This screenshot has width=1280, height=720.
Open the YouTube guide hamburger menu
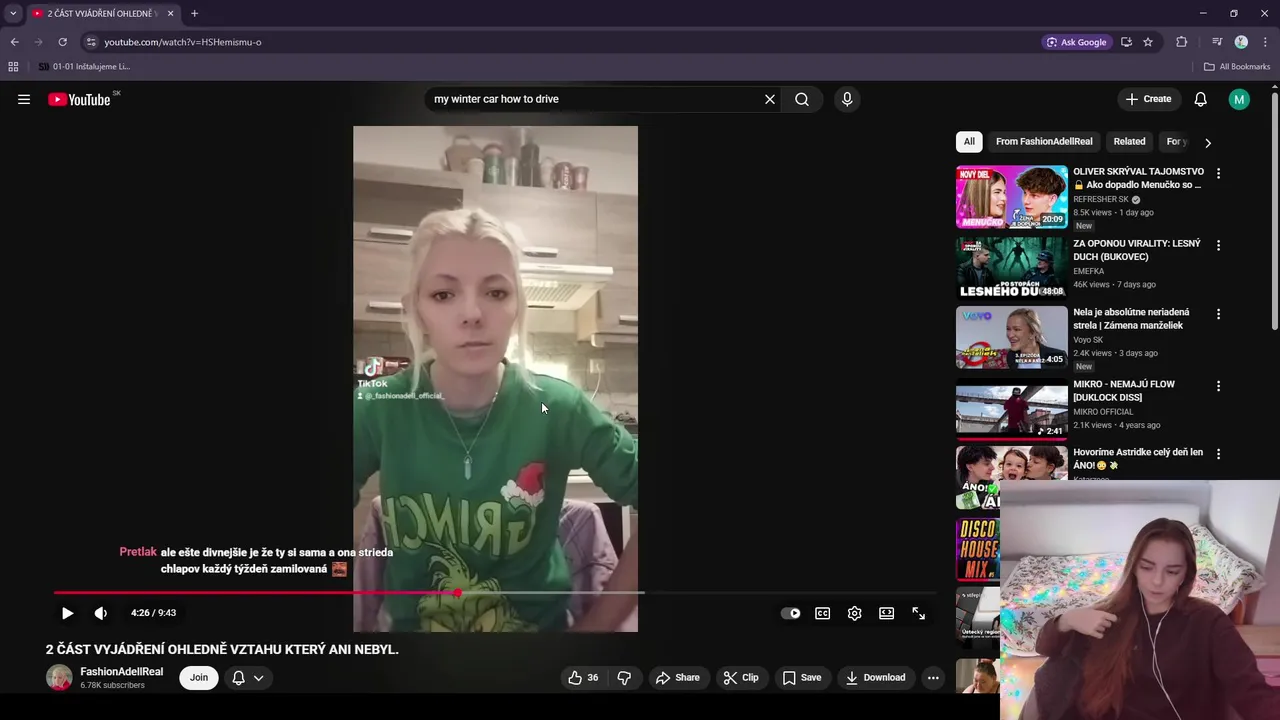coord(24,99)
